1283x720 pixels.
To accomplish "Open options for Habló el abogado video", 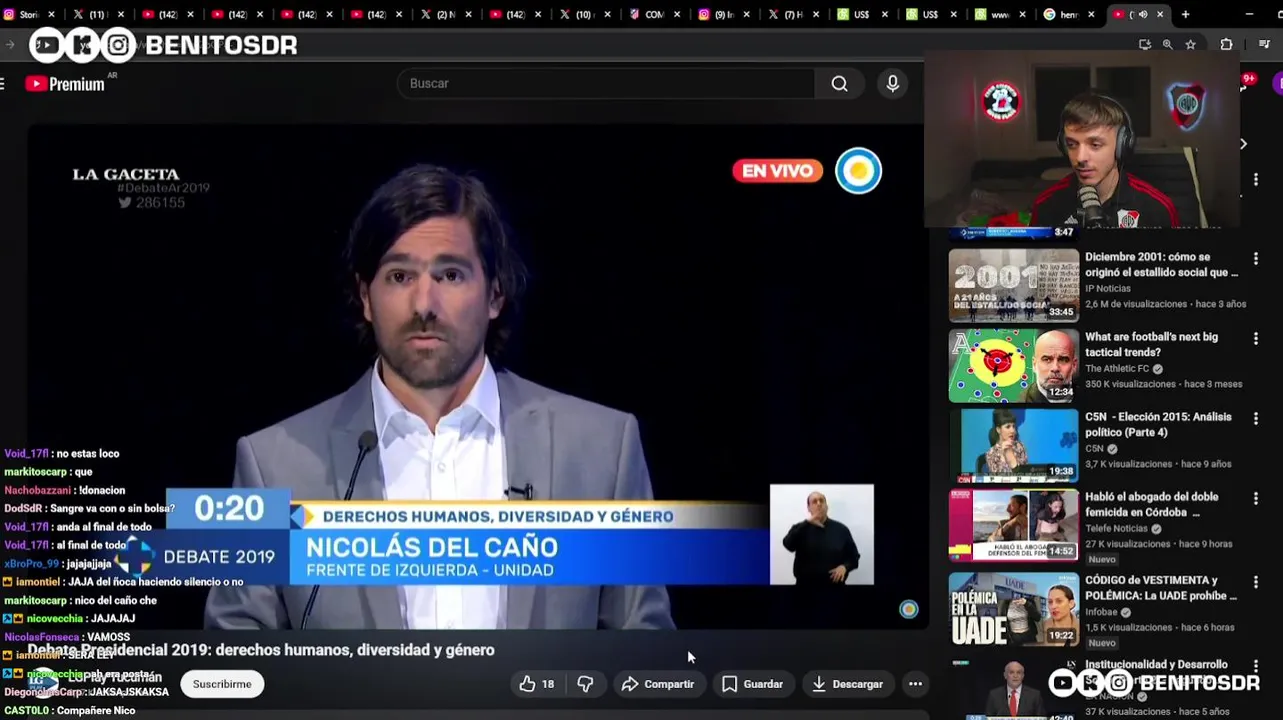I will coord(1255,499).
